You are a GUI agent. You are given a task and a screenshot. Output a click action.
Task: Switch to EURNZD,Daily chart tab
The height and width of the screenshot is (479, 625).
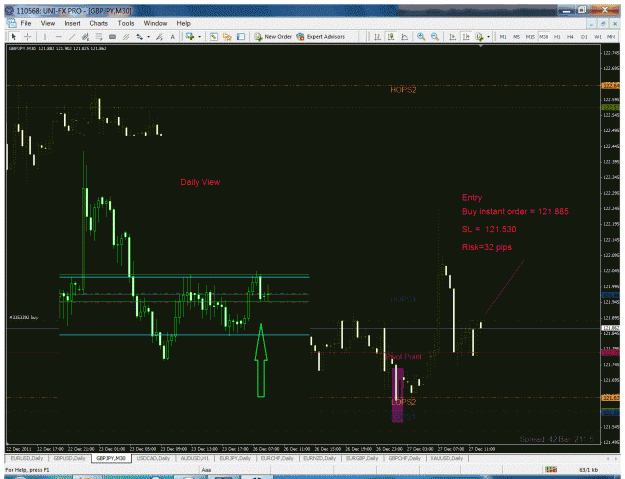[319, 458]
